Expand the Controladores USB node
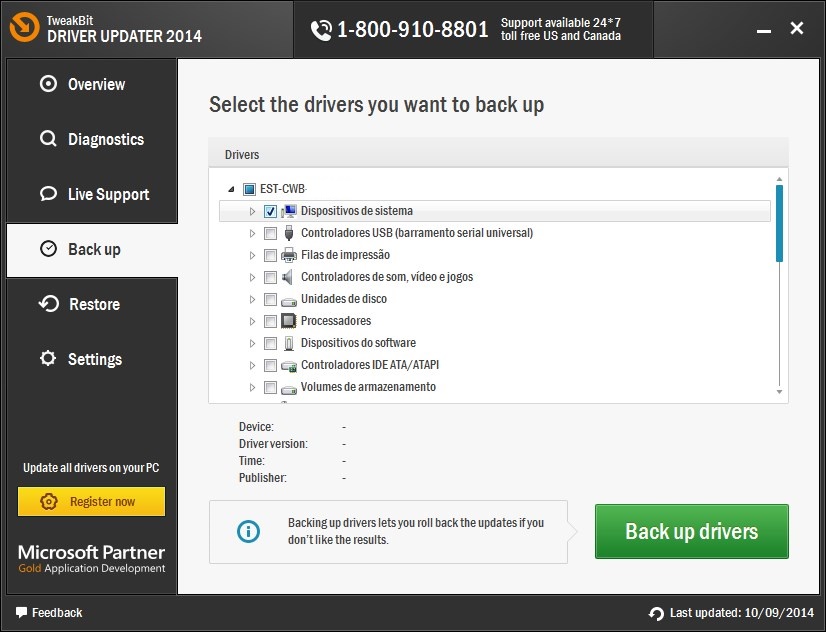Screen dimensions: 826x632 pos(252,233)
